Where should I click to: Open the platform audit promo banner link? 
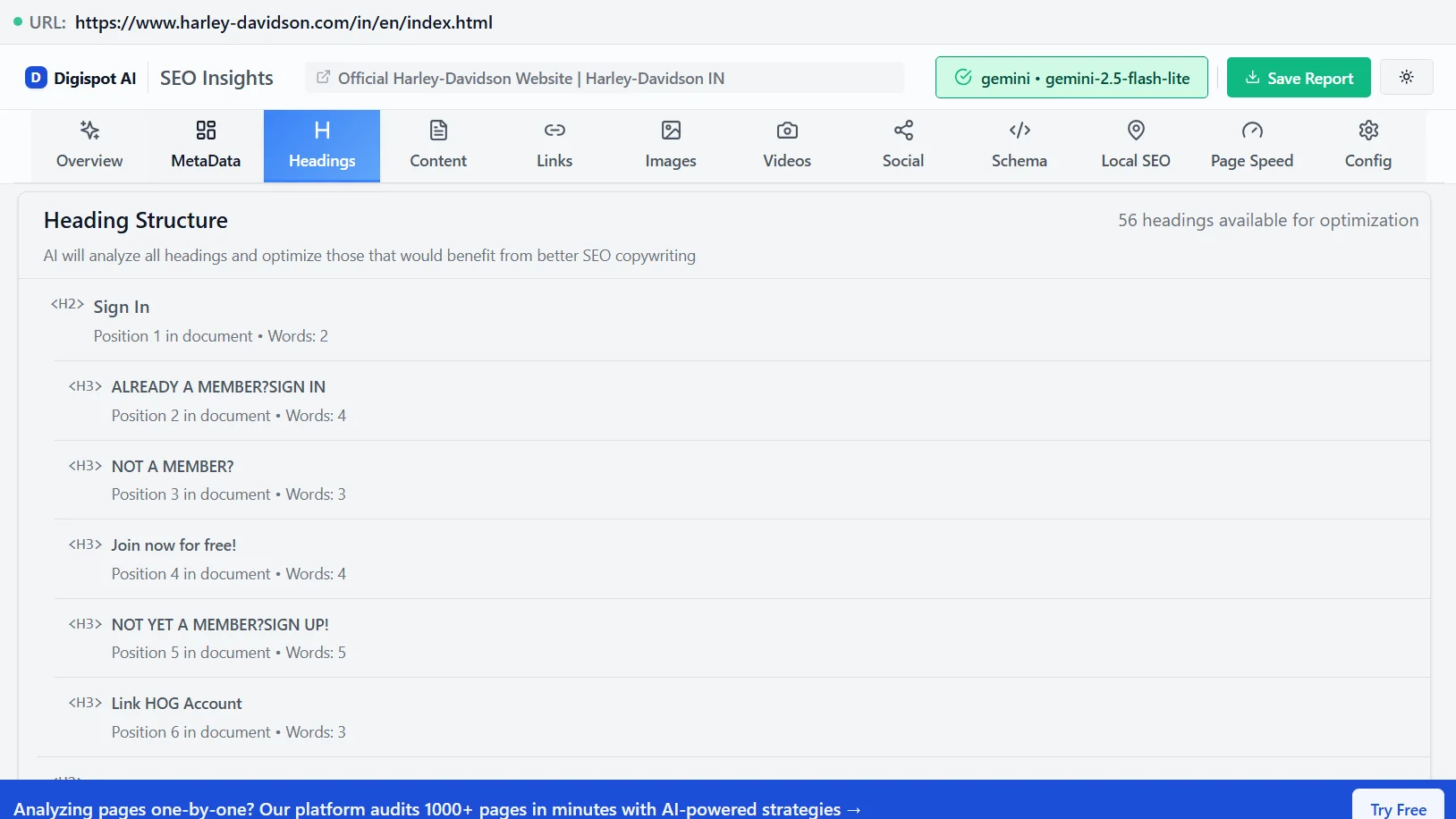[437, 809]
